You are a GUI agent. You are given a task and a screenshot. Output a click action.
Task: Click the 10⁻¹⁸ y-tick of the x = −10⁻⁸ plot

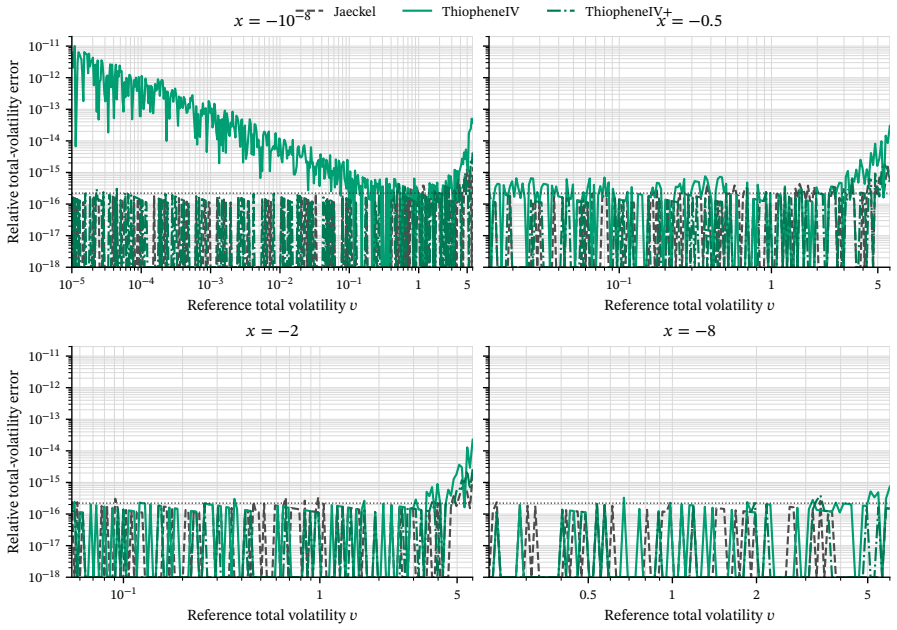tap(46, 266)
